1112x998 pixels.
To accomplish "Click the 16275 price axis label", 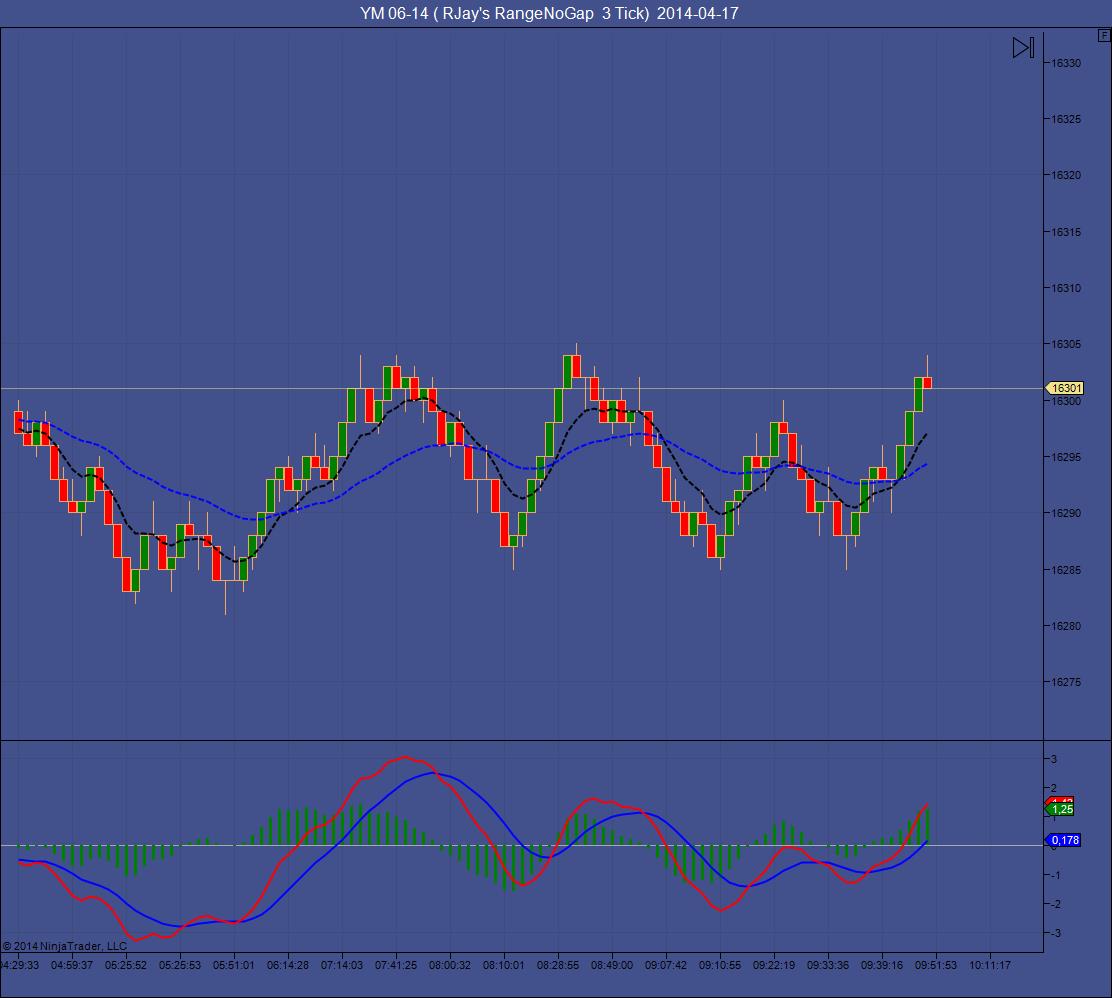I will point(1065,682).
